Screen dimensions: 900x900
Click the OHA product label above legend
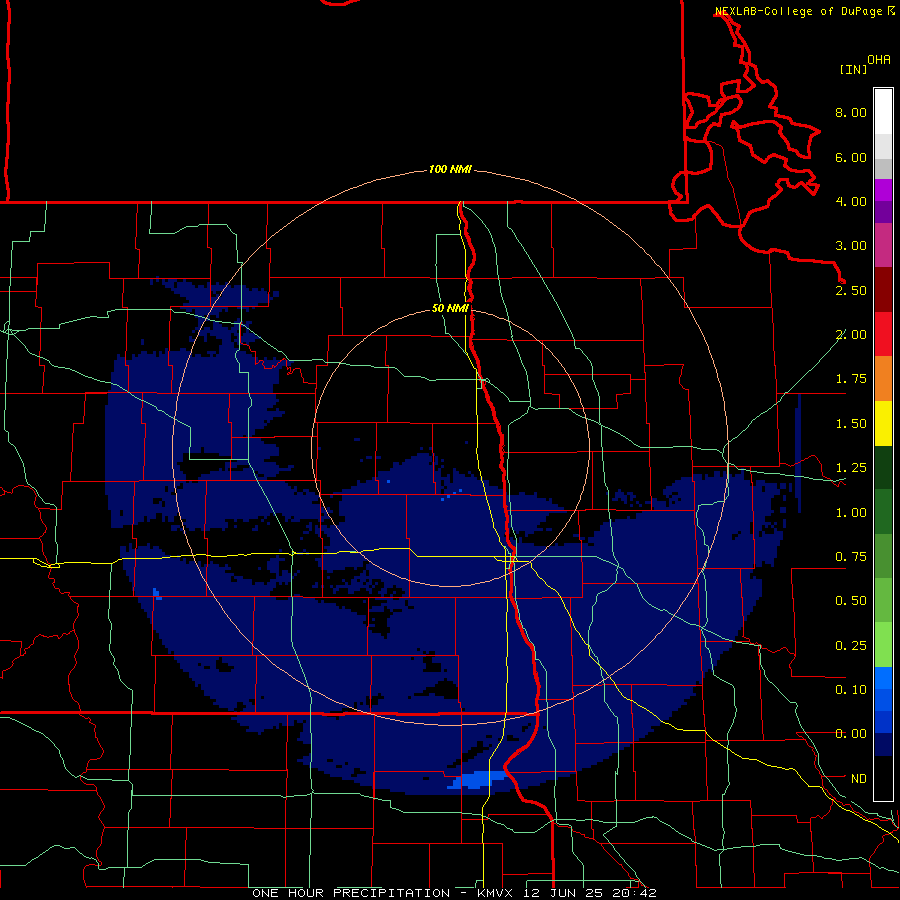click(879, 60)
